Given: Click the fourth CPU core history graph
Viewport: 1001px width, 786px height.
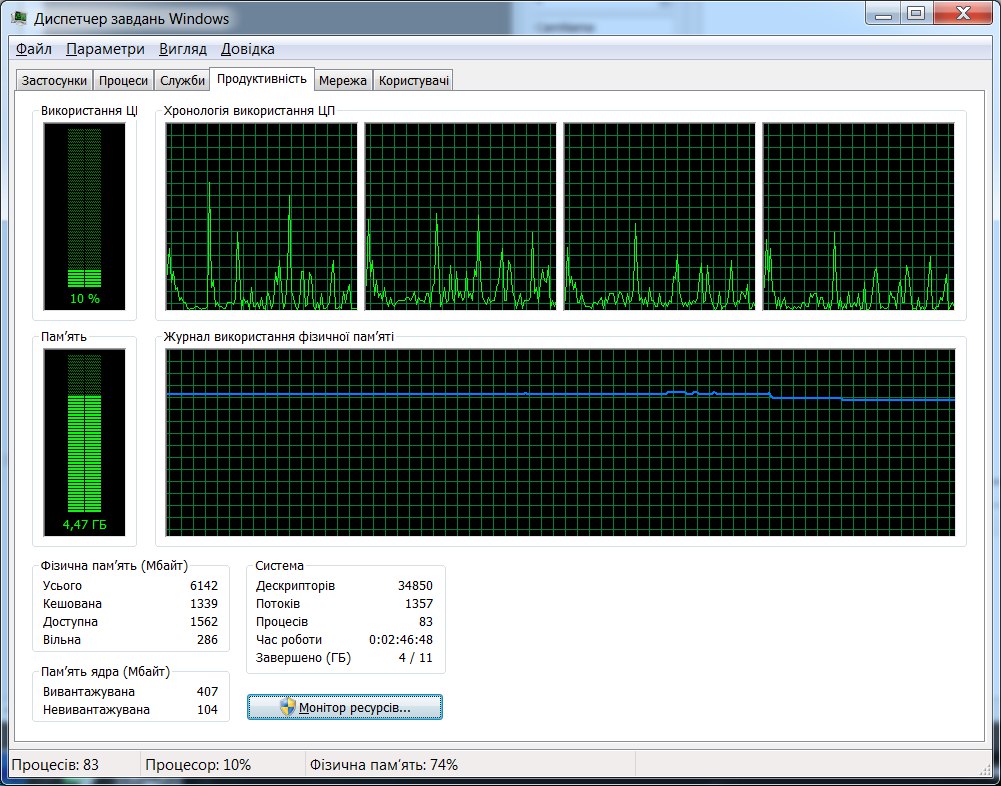Looking at the screenshot, I should click(859, 216).
